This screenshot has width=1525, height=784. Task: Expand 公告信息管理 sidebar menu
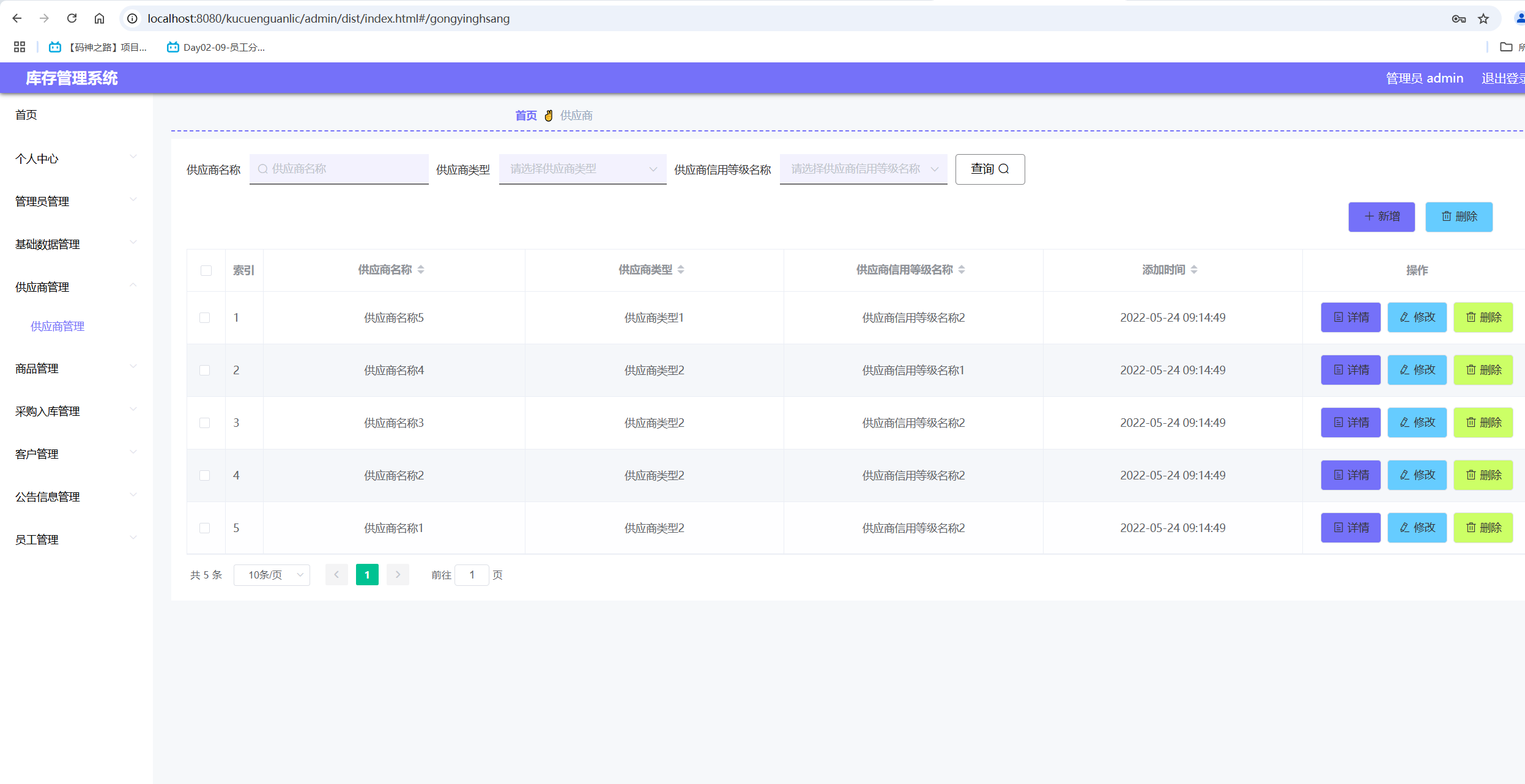tap(76, 497)
